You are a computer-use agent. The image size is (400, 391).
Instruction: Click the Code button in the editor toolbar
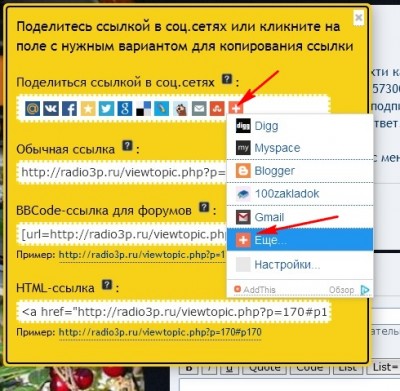coord(310,368)
